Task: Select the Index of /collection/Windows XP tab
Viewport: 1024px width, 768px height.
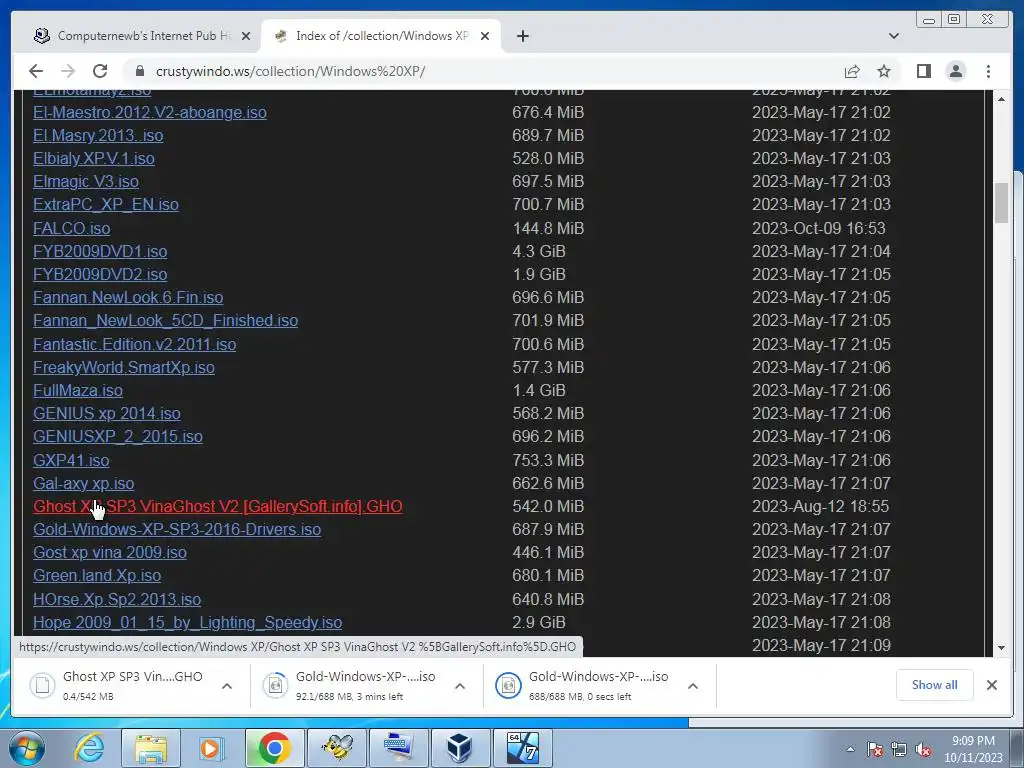Action: click(381, 36)
